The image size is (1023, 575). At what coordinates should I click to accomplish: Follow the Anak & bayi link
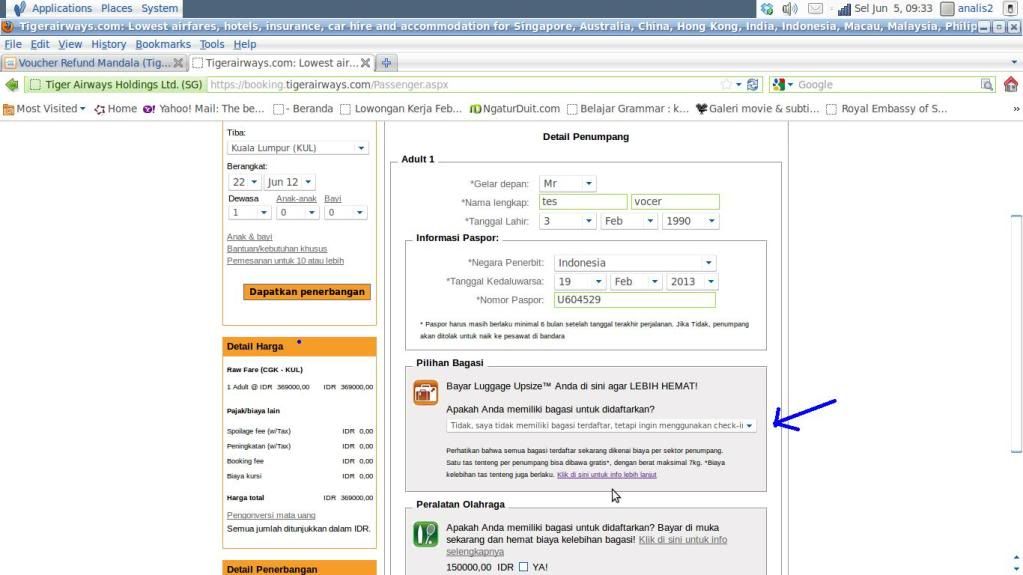(x=249, y=237)
